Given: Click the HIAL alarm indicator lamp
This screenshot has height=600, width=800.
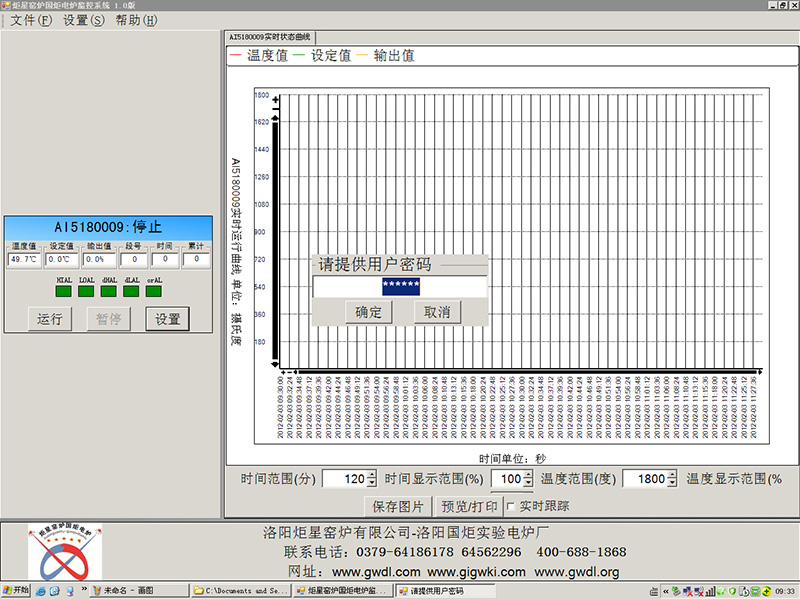Looking at the screenshot, I should (62, 290).
